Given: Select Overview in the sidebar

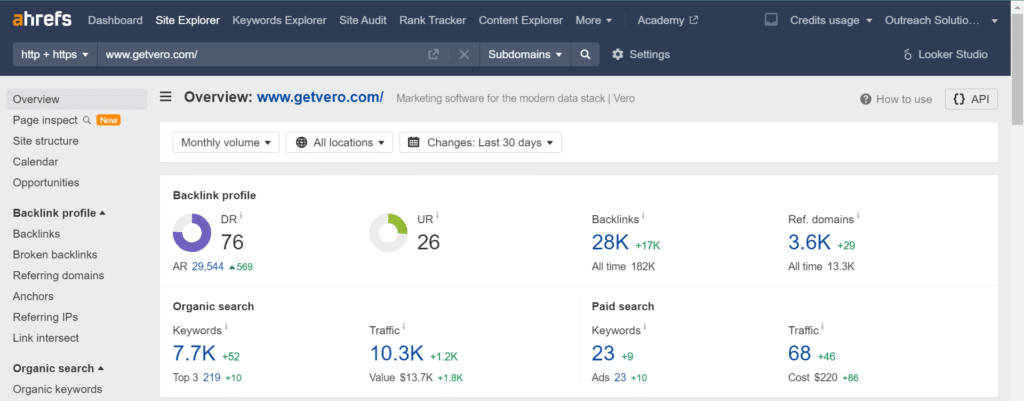Looking at the screenshot, I should [77, 99].
